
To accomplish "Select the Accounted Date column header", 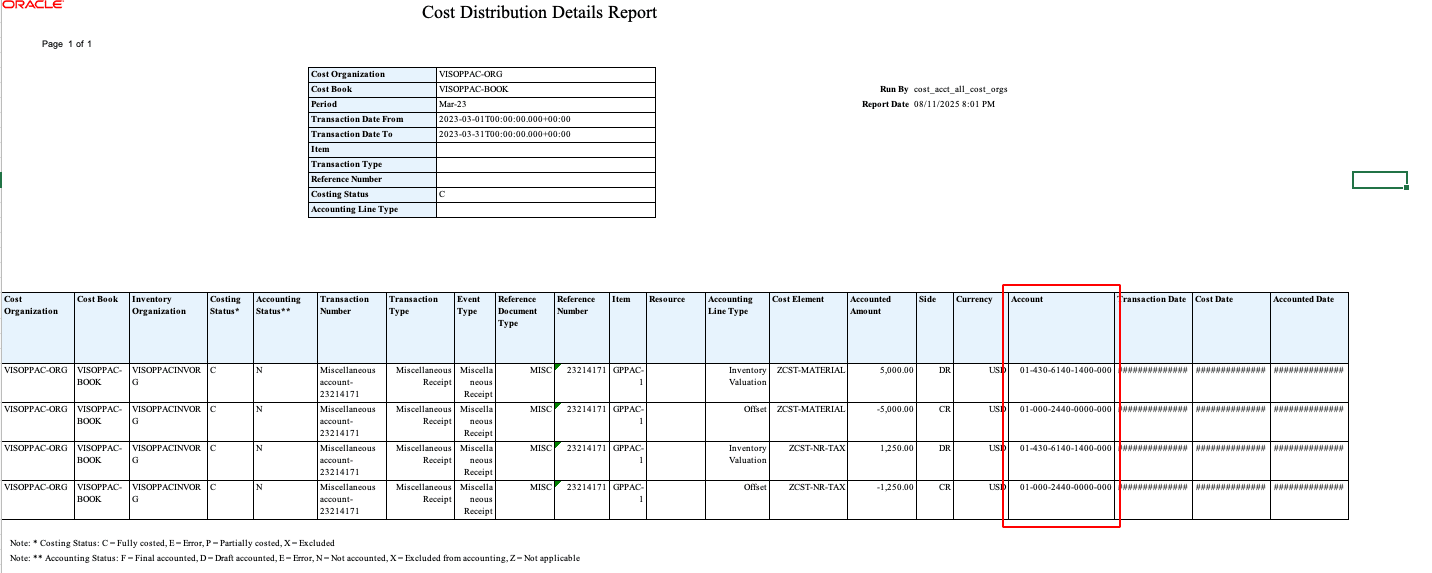I will point(1309,327).
